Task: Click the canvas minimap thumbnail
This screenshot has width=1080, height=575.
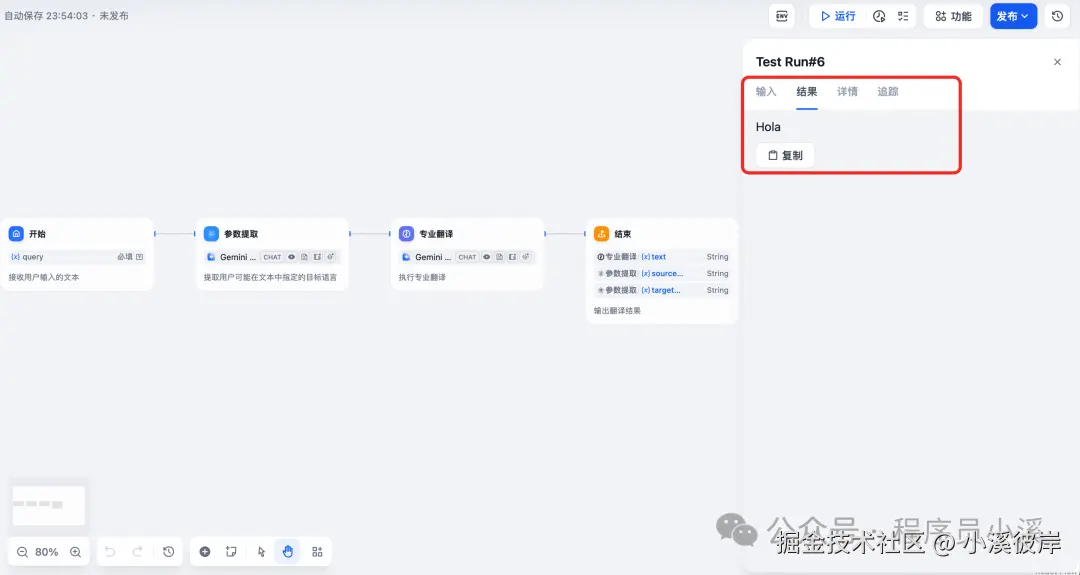Action: coord(49,505)
